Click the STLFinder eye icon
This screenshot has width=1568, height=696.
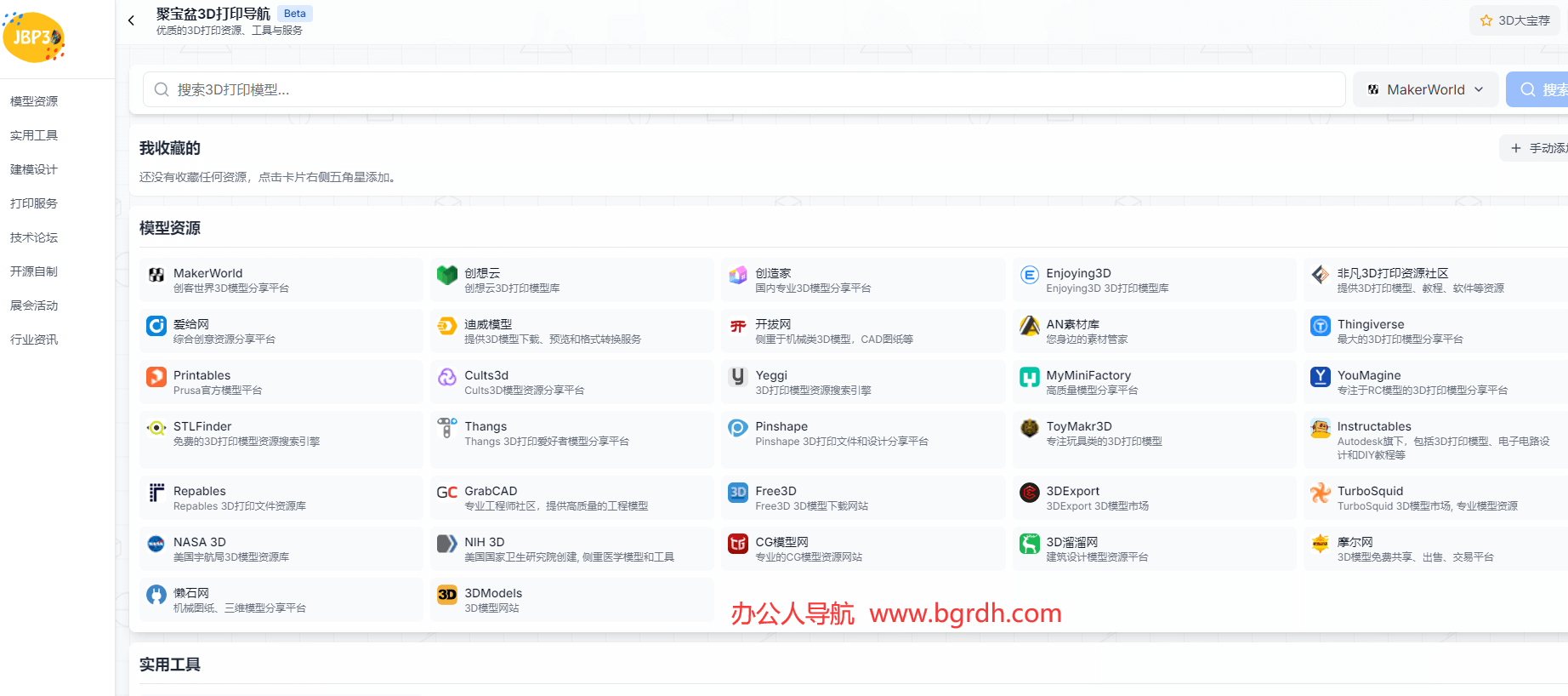click(x=156, y=428)
